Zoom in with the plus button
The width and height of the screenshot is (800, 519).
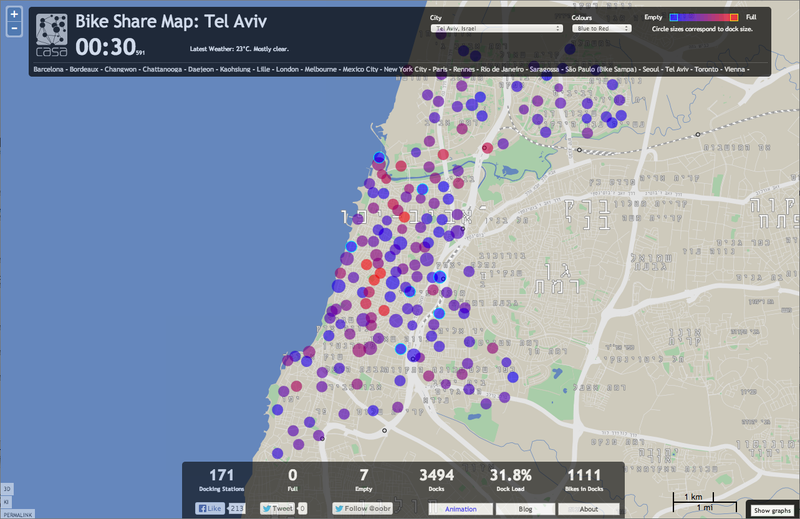click(14, 14)
